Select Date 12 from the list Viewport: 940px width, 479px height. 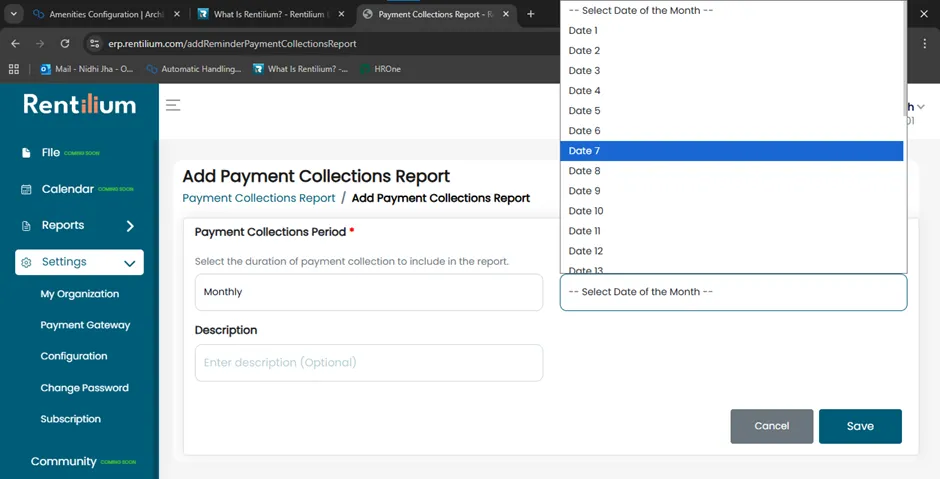click(731, 251)
